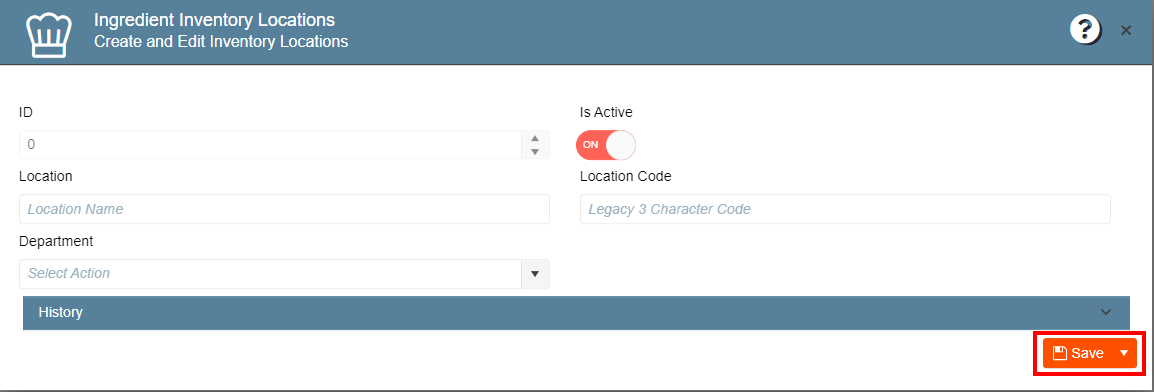Click the Department label text
This screenshot has height=392, width=1154.
(56, 241)
